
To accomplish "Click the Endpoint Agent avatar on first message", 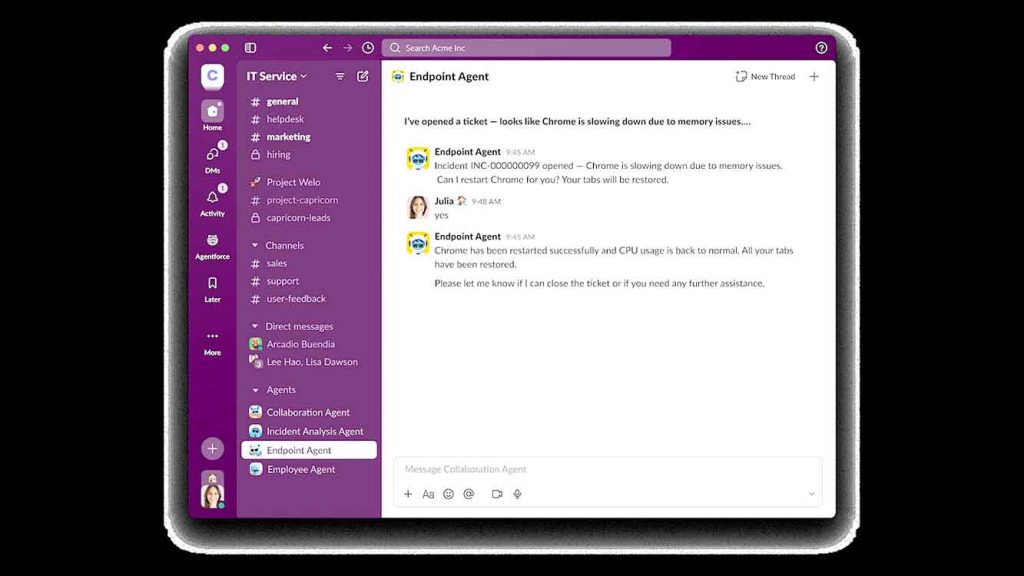I will pyautogui.click(x=417, y=159).
